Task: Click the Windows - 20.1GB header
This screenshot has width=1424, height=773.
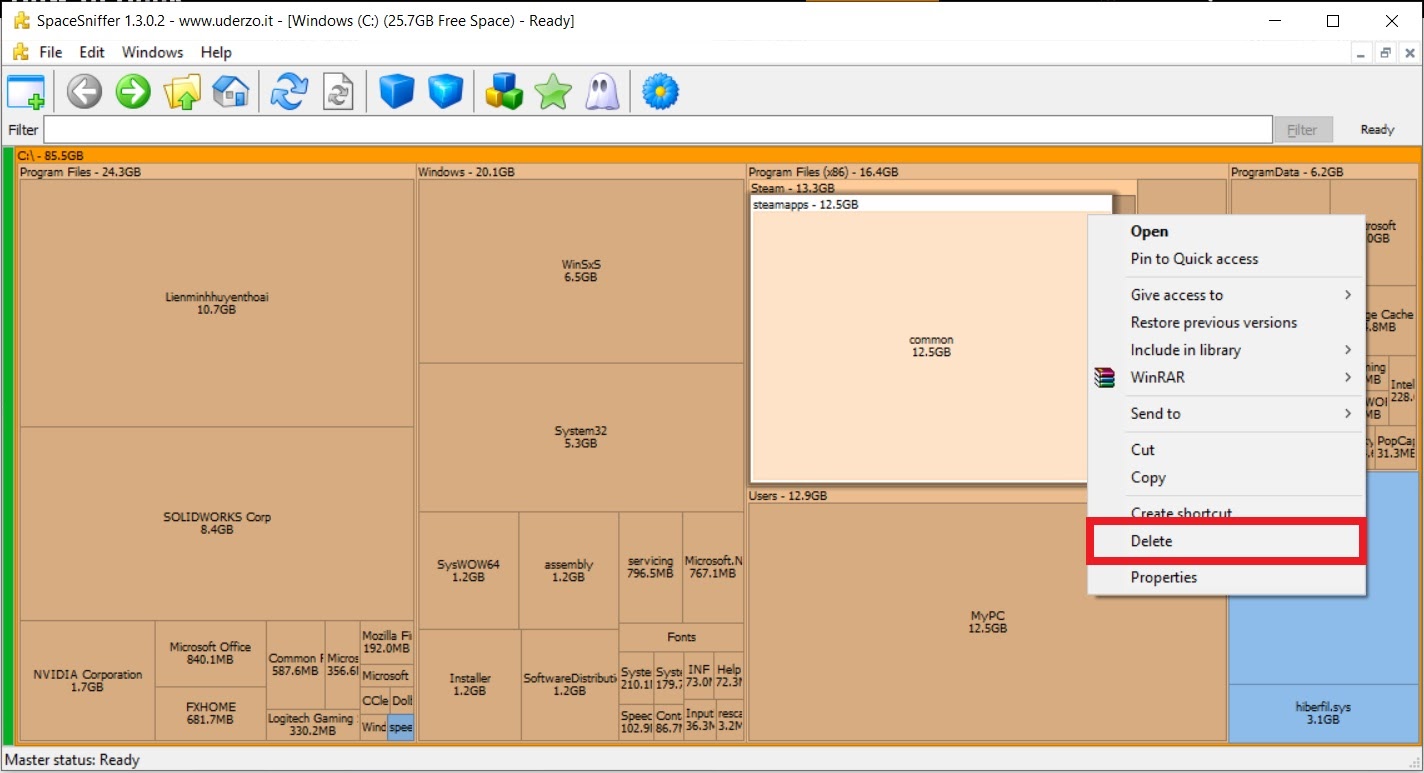Action: pyautogui.click(x=580, y=172)
